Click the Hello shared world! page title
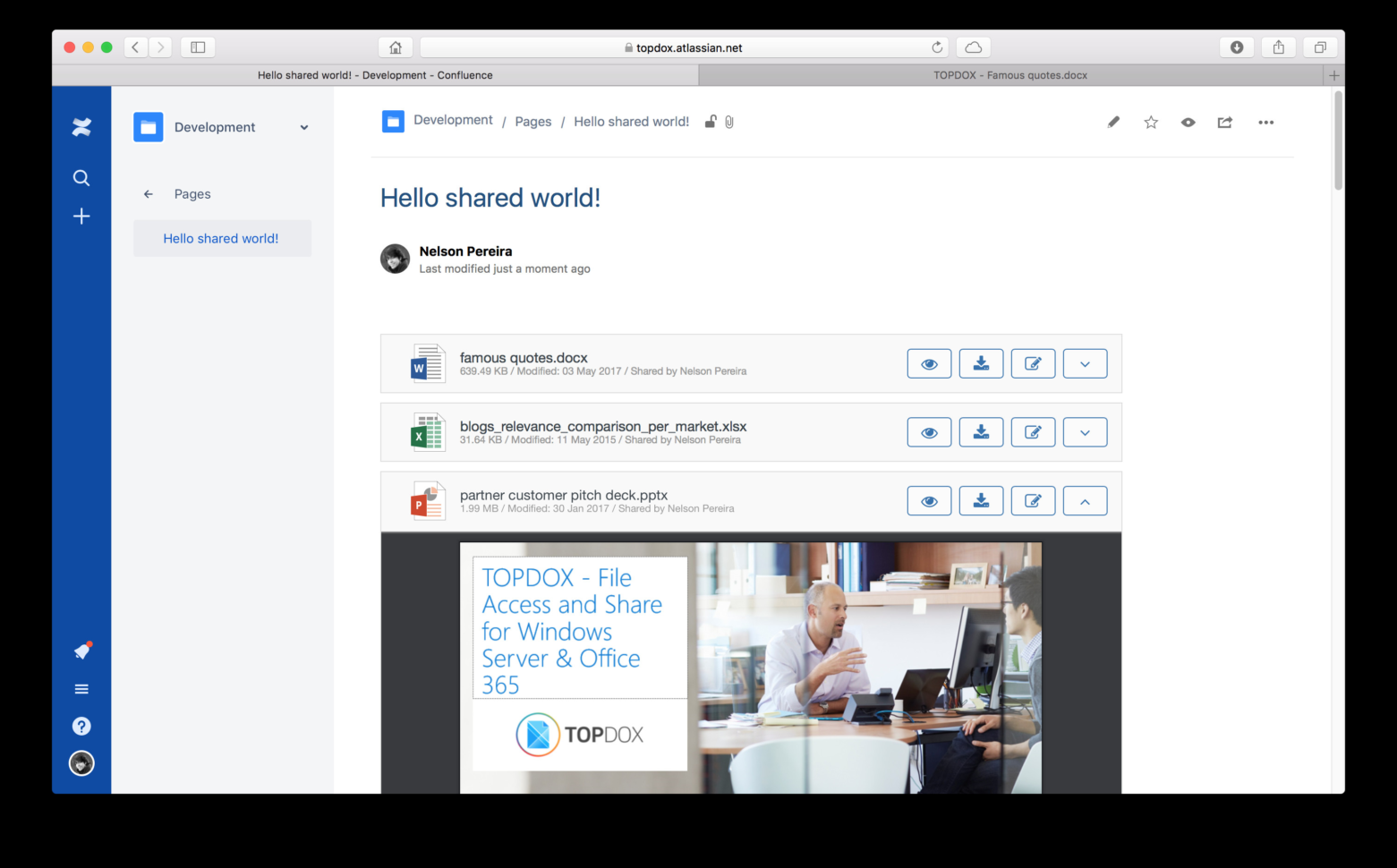1397x868 pixels. click(490, 198)
